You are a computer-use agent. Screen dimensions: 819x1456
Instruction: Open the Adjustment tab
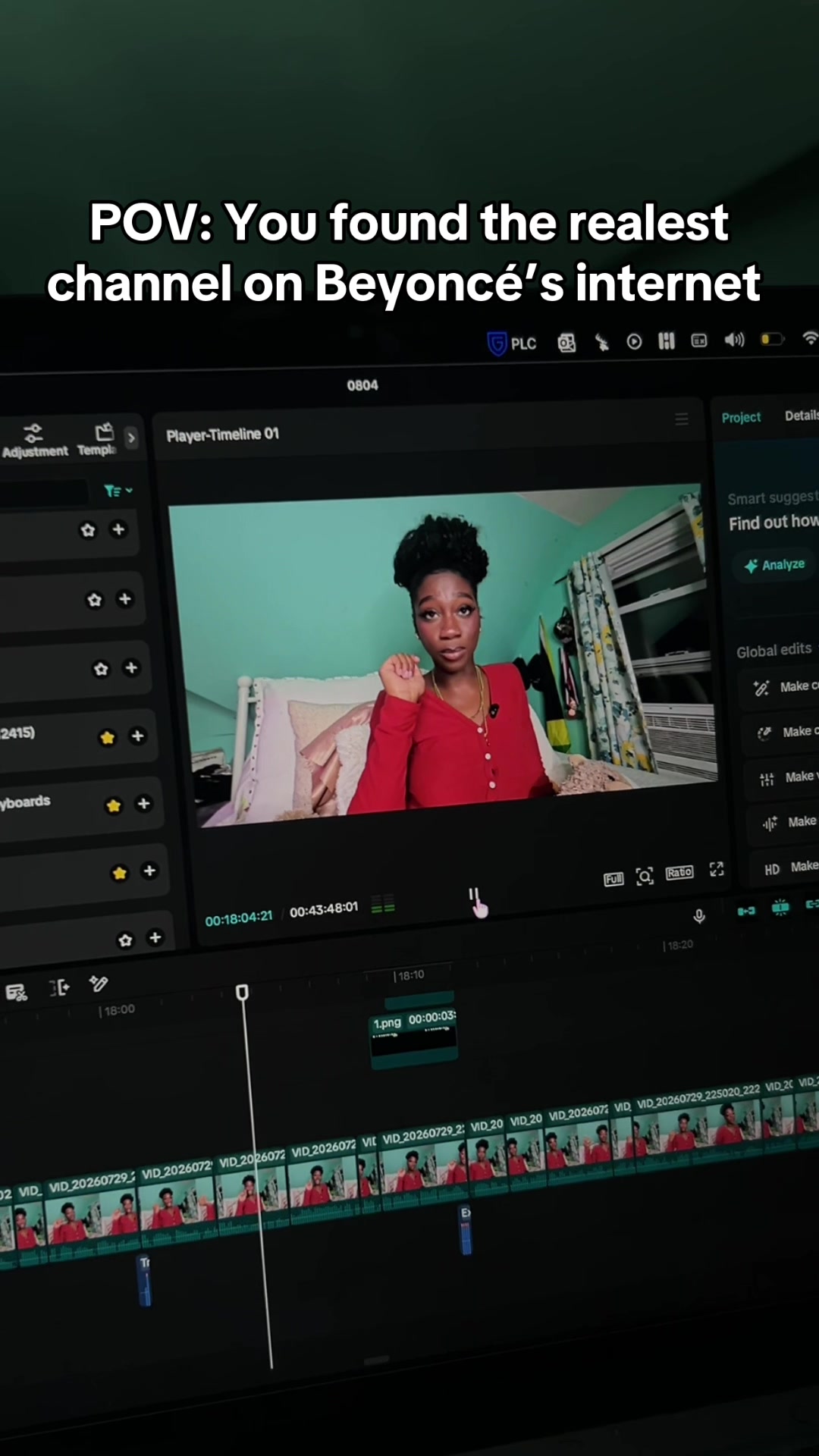coord(34,441)
